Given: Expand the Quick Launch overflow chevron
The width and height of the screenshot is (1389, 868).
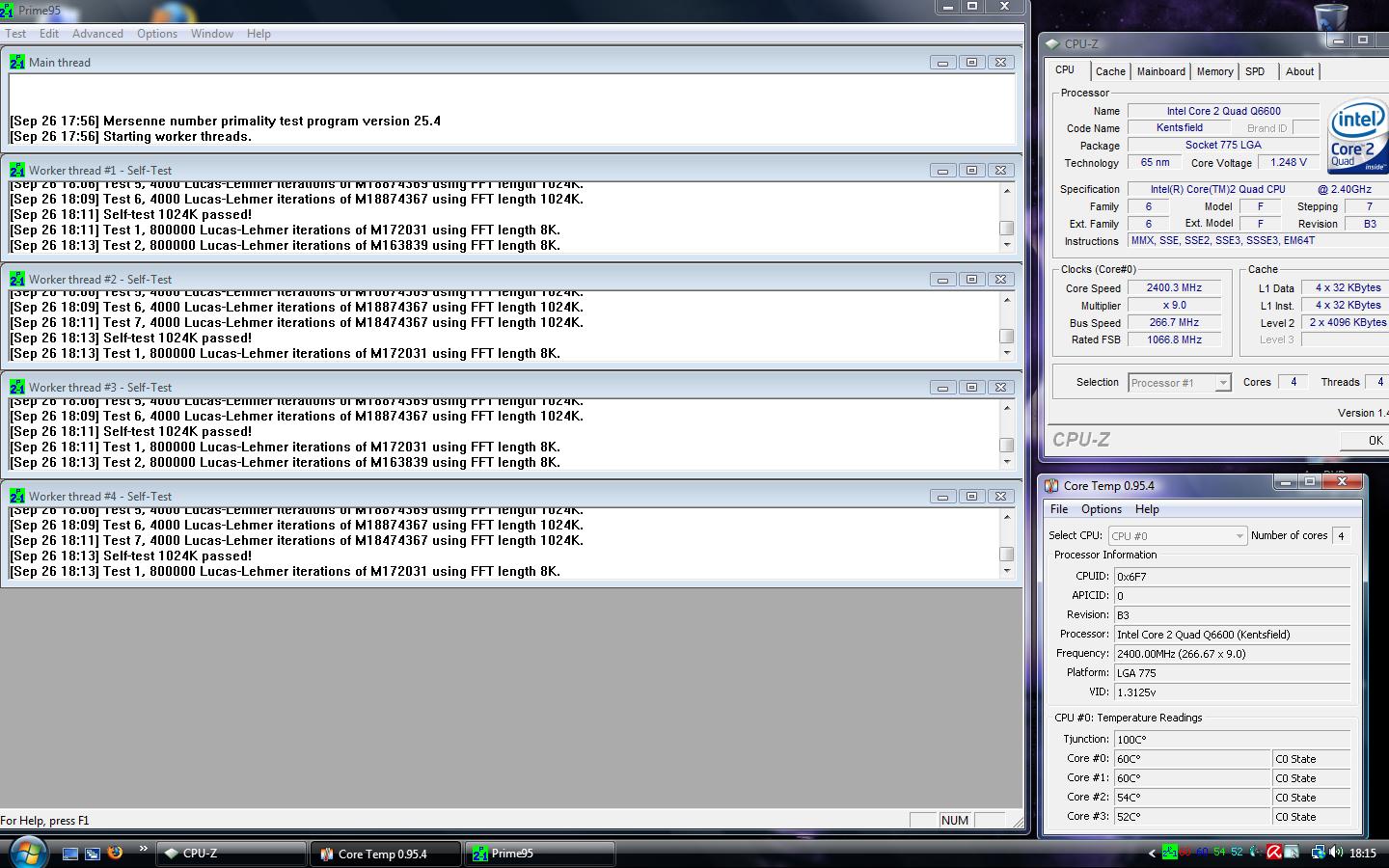Looking at the screenshot, I should tap(144, 849).
